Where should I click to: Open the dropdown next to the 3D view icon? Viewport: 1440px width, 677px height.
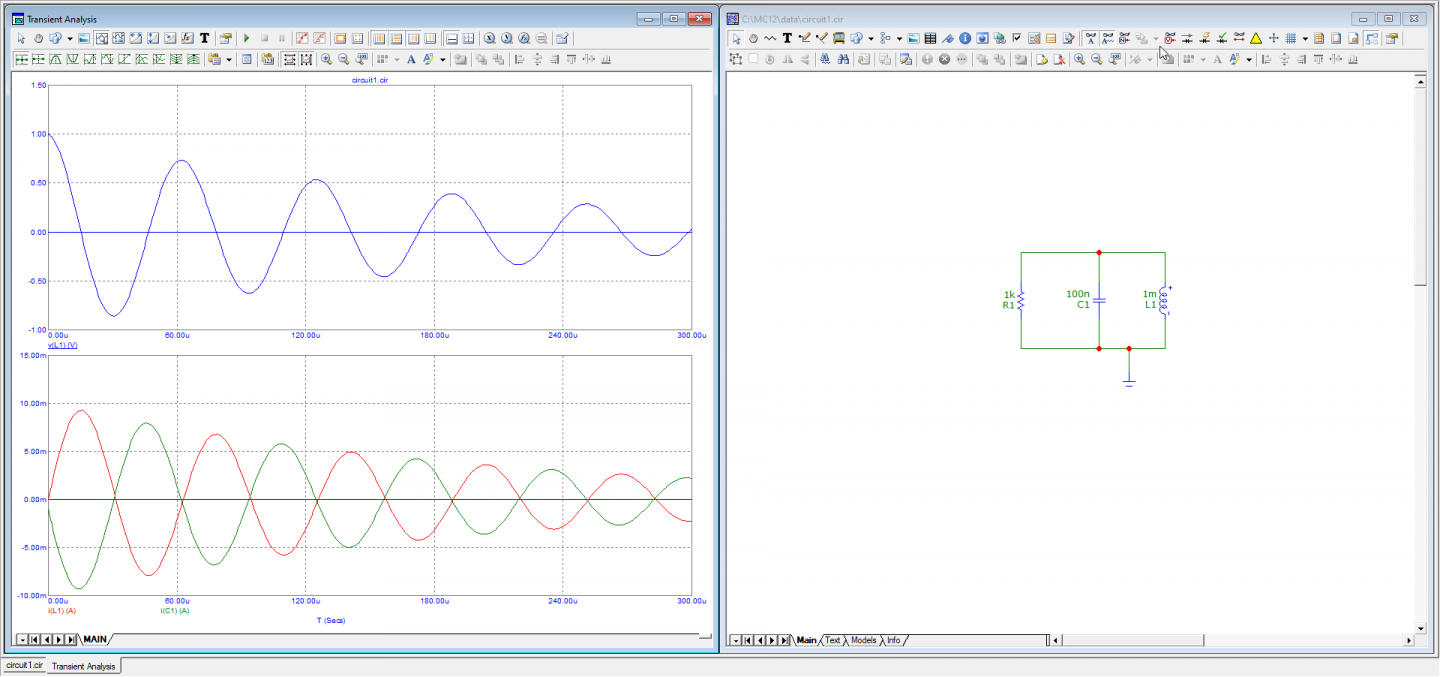coord(70,38)
